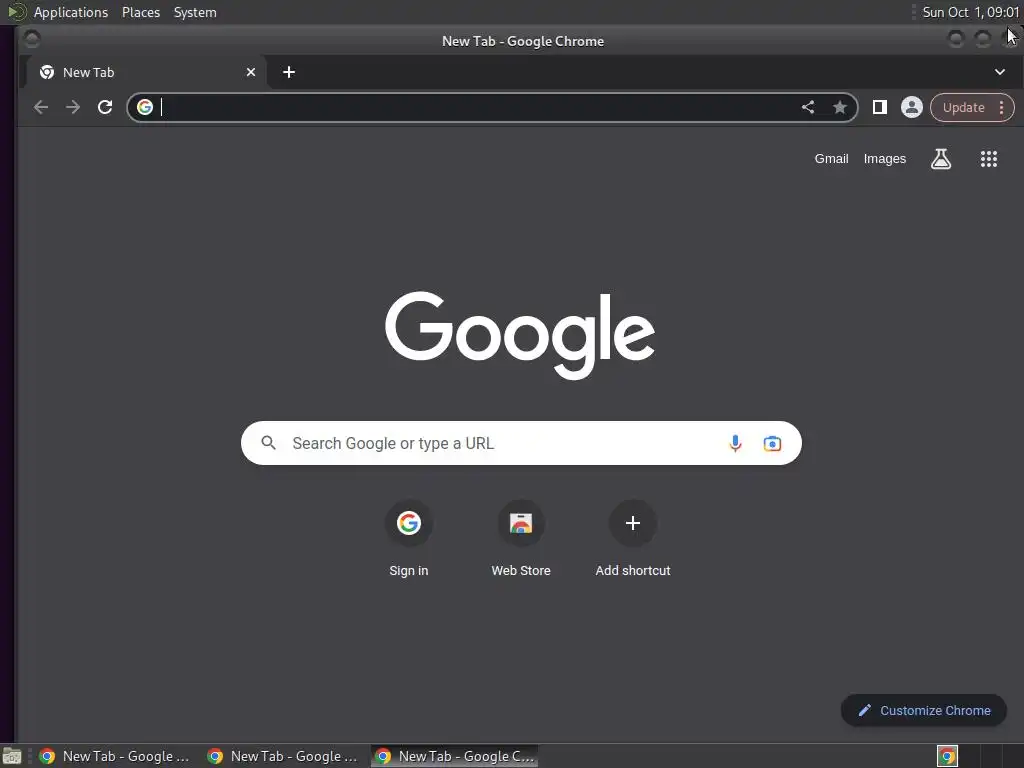
Task: Click Customize Chrome button
Action: click(x=923, y=710)
